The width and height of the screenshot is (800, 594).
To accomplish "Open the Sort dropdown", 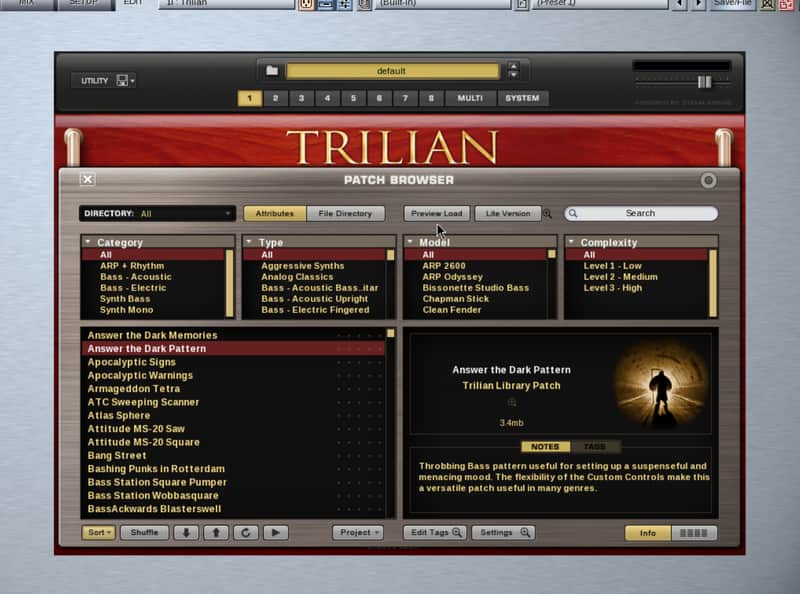I will [x=98, y=533].
